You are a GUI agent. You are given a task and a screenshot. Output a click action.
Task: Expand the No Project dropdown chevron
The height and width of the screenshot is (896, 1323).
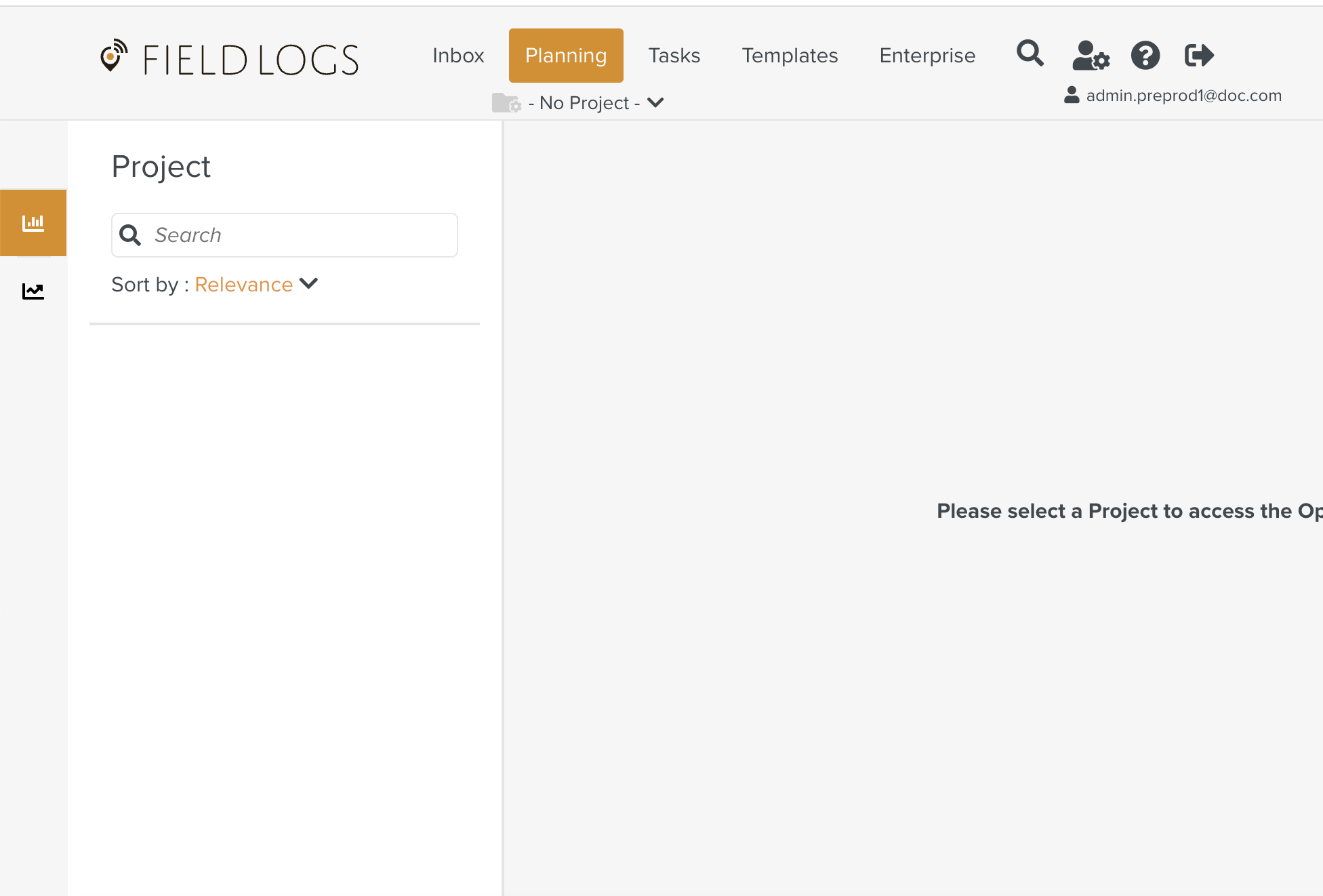coord(655,103)
